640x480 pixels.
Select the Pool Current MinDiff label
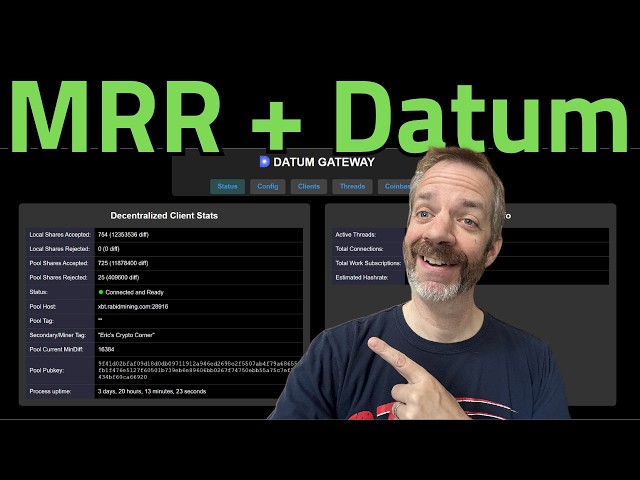coord(56,349)
